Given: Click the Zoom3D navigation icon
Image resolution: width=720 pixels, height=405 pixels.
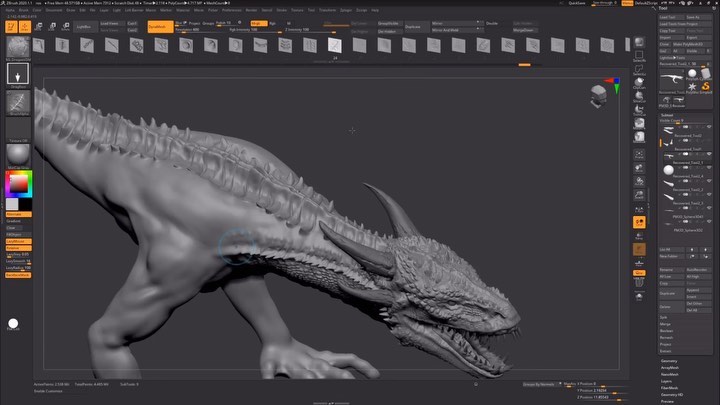Looking at the screenshot, I should 639,195.
